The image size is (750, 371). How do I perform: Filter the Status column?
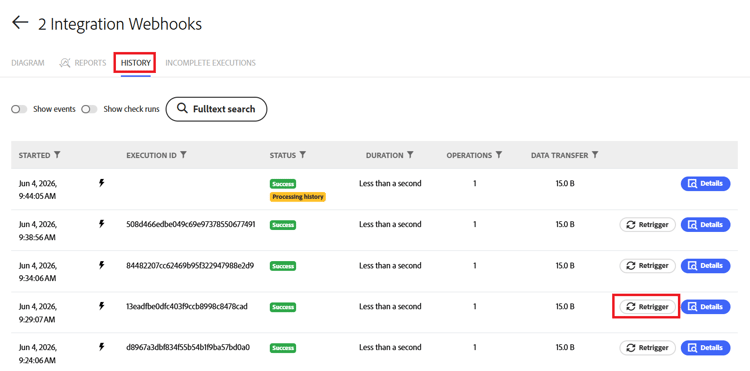coord(303,155)
